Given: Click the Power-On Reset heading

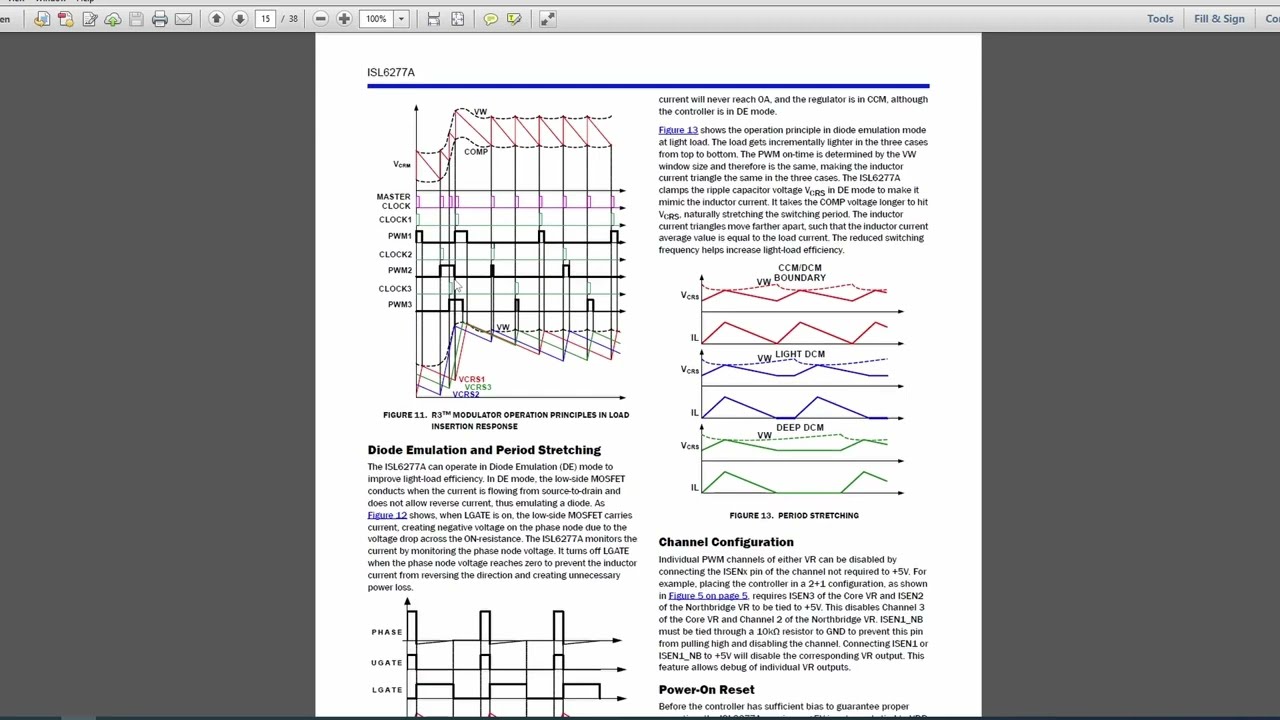Looking at the screenshot, I should 706,690.
